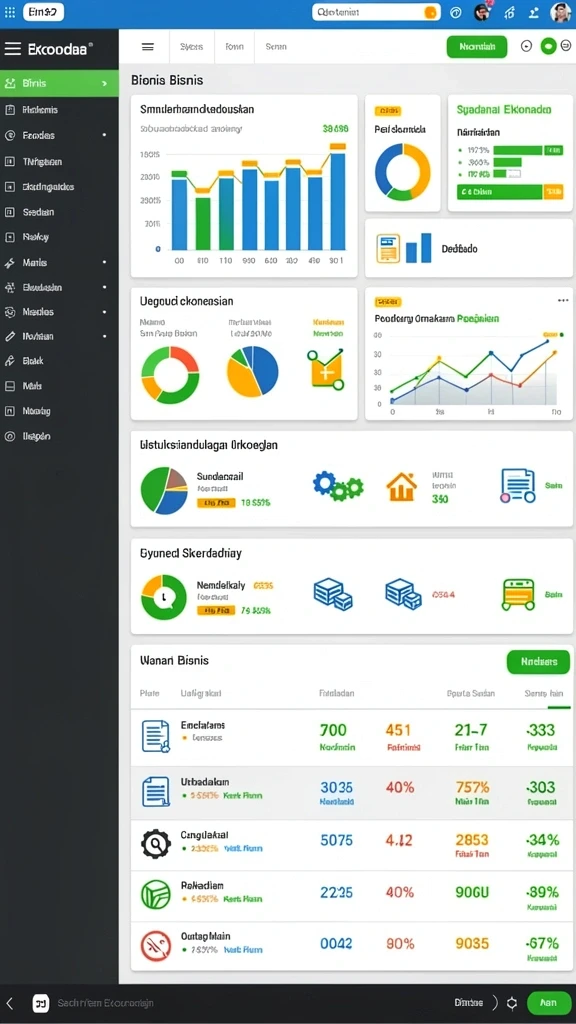Click the green button in Wanari Bisnis header
Screen dimensions: 576x1024
point(539,662)
